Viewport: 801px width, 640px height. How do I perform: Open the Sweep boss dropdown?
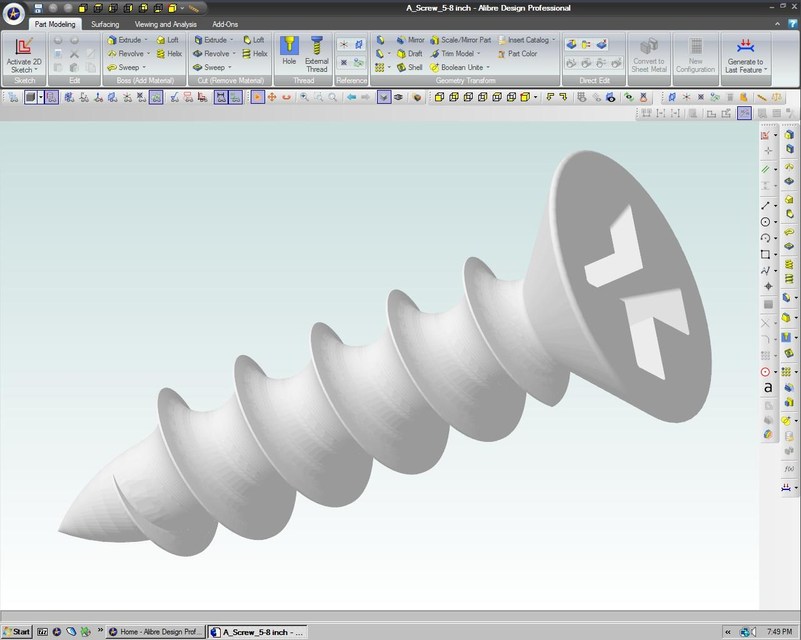click(x=141, y=68)
